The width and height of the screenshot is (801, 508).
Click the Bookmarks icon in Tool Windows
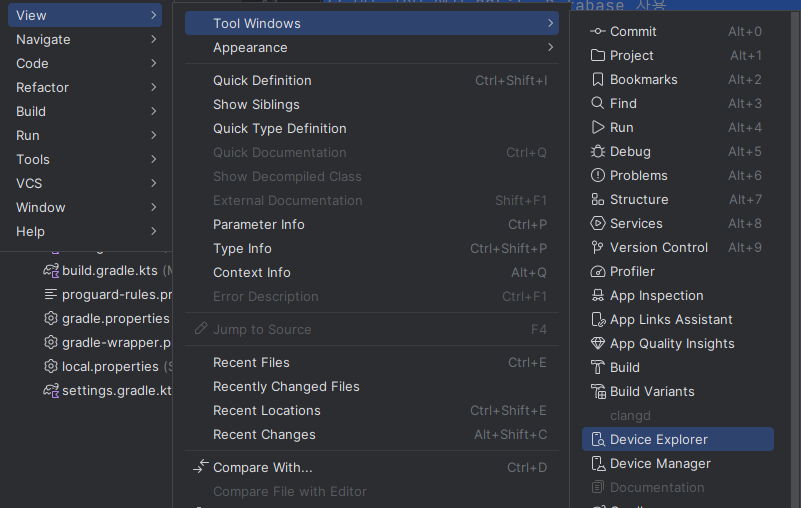[597, 79]
